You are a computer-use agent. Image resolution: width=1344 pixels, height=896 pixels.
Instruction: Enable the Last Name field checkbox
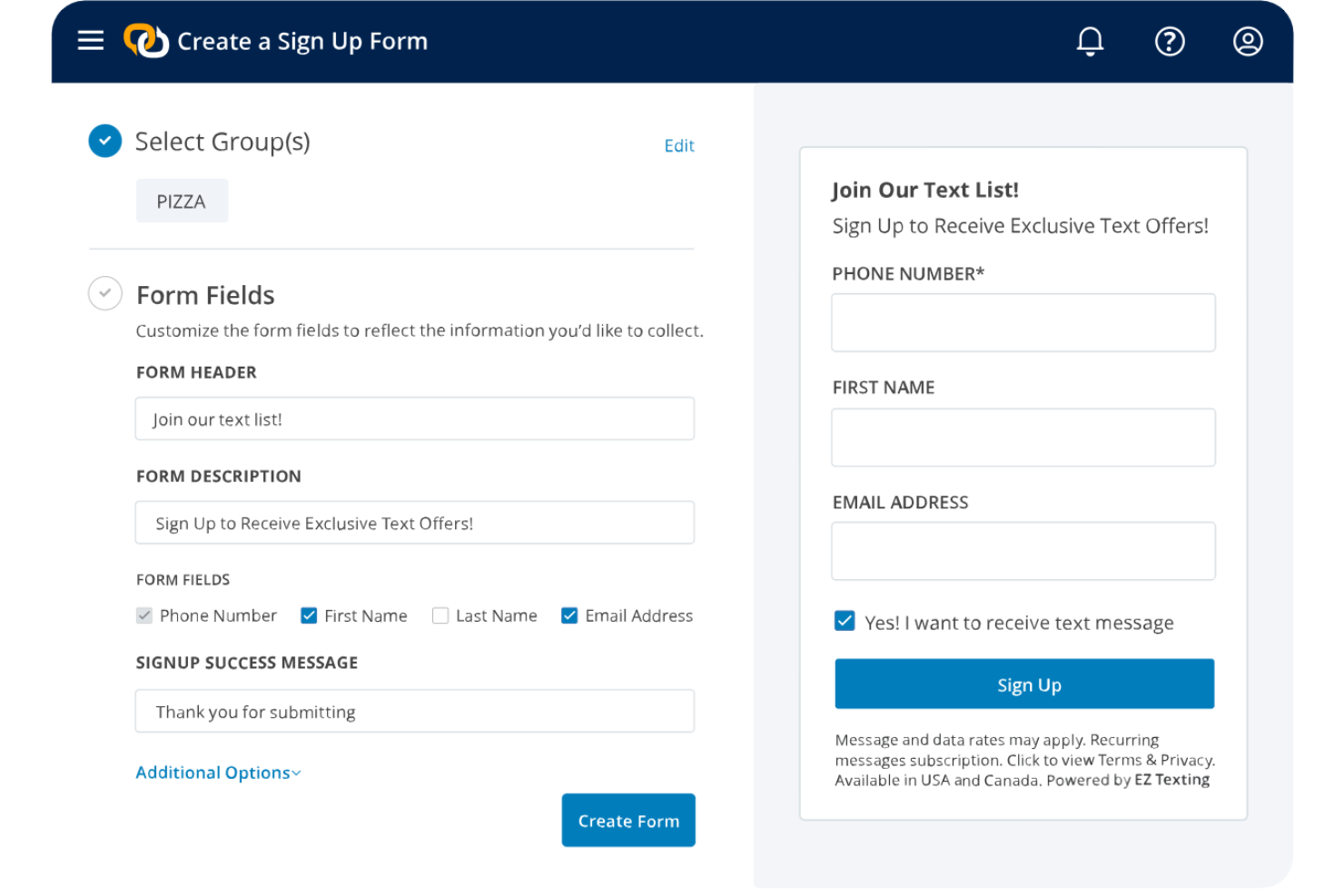(x=440, y=615)
